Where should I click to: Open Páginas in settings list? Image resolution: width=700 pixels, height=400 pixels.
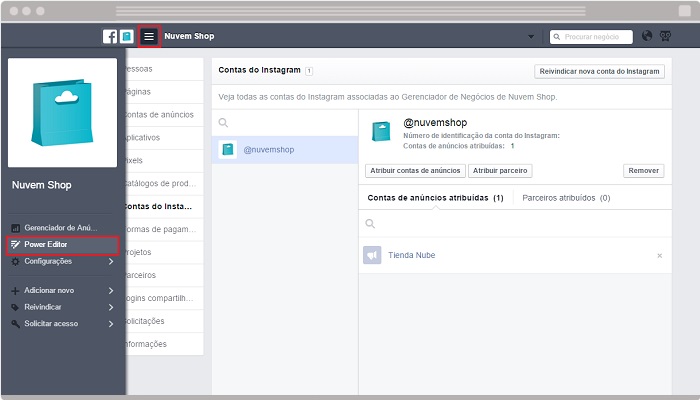pyautogui.click(x=164, y=92)
